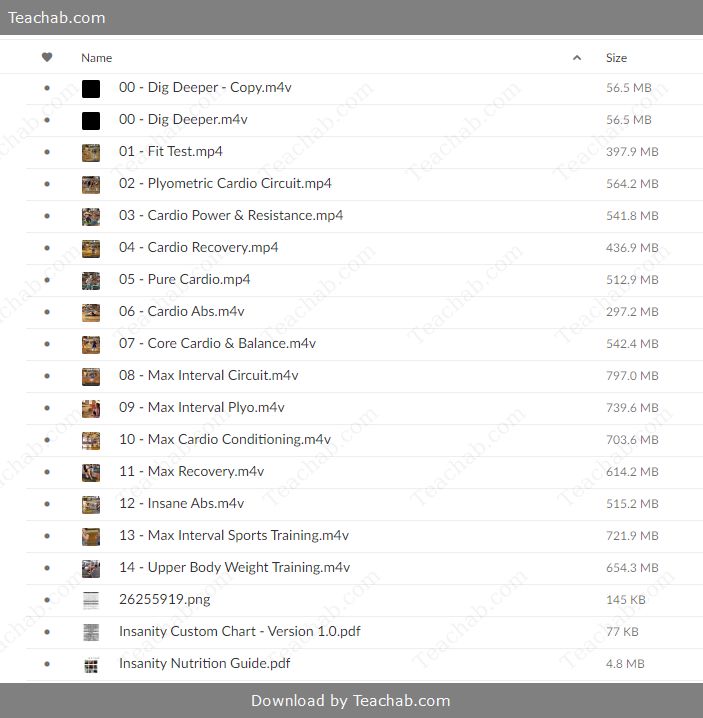Viewport: 703px width, 718px height.
Task: Toggle favorite dot for 14 - Upper Body Weight Training.m4v
Action: 47,568
